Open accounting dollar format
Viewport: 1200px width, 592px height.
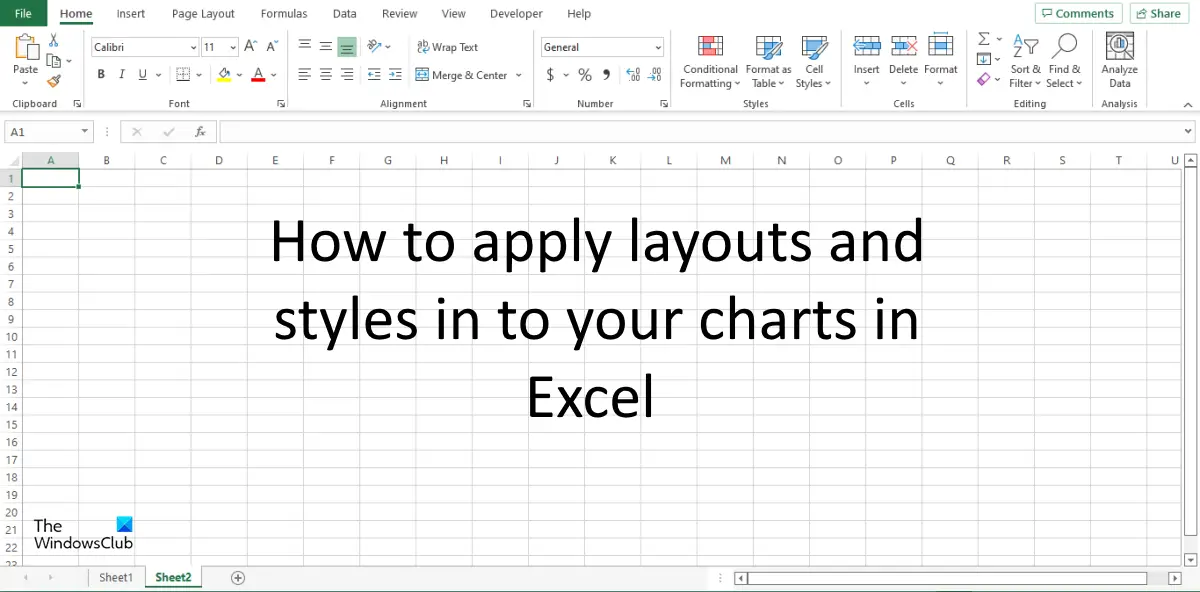tap(551, 75)
